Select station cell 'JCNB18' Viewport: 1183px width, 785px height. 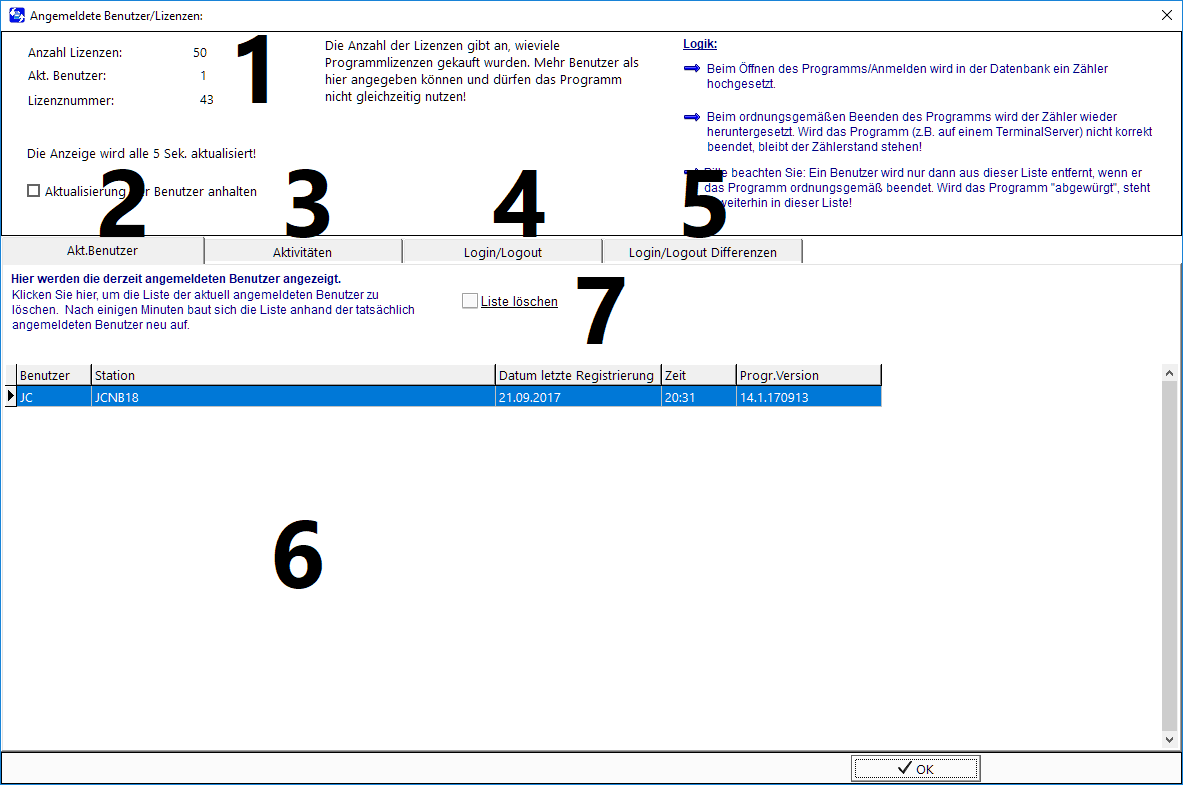pyautogui.click(x=293, y=397)
